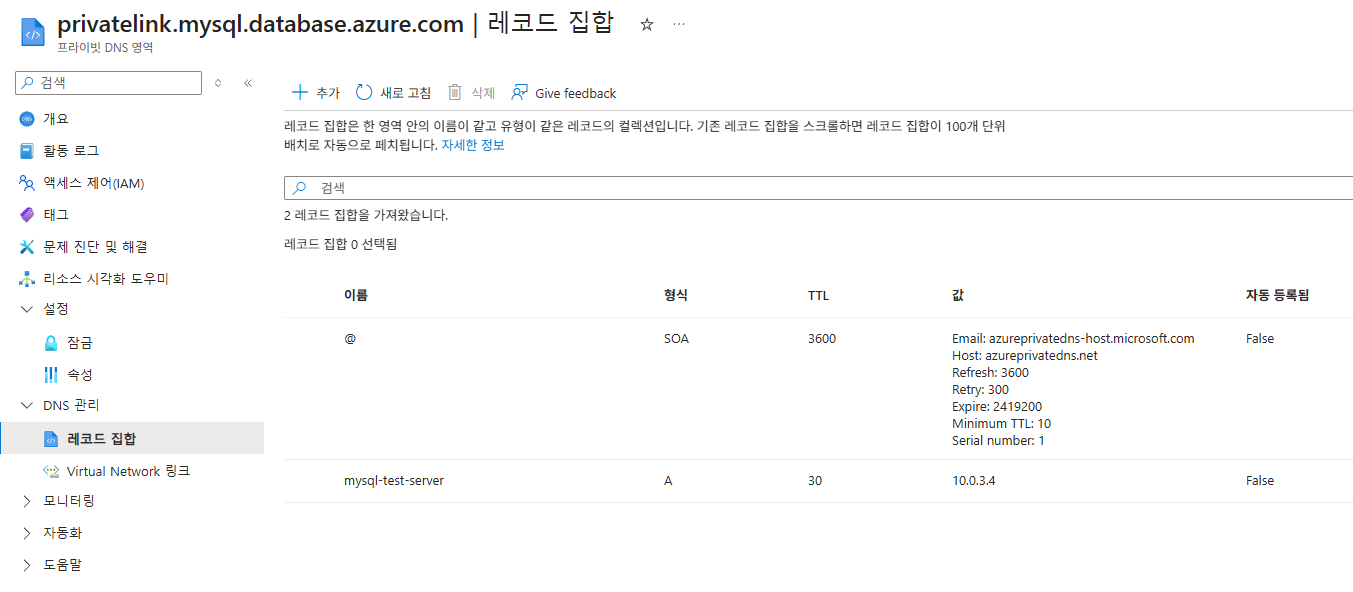Sort by the 형식 column header
The height and width of the screenshot is (592, 1353).
coord(676,295)
